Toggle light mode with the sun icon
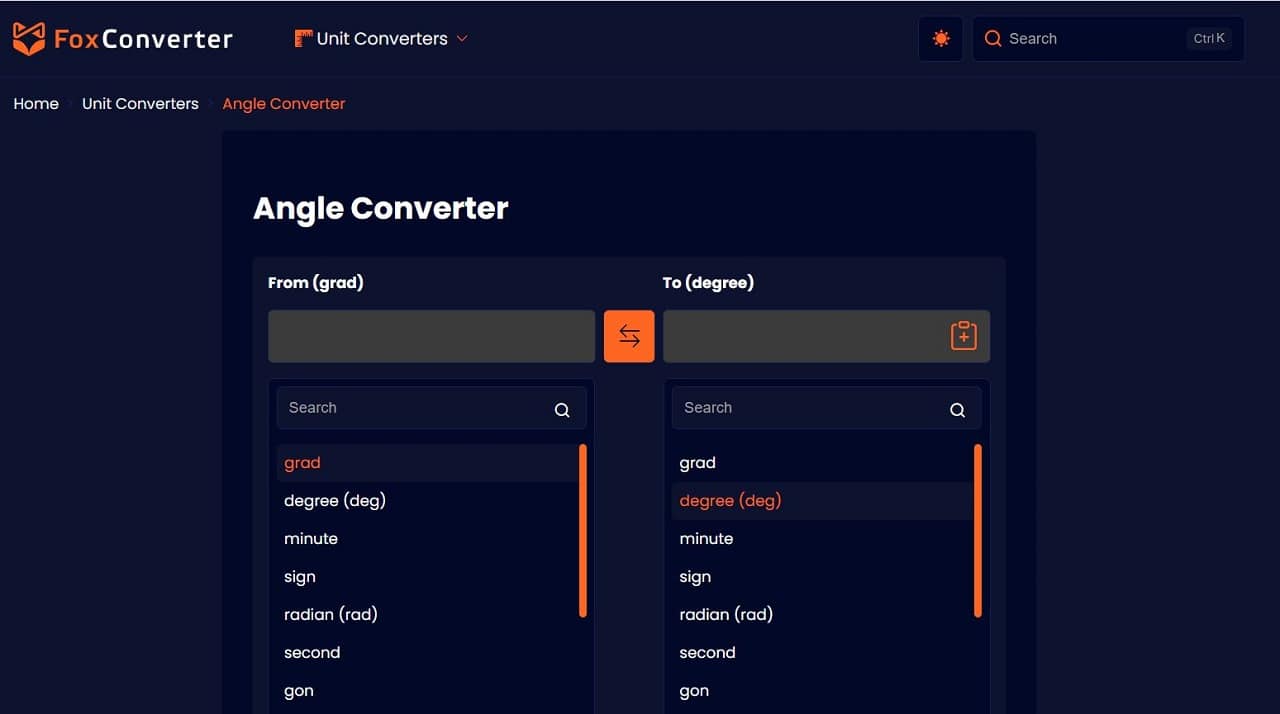 940,38
